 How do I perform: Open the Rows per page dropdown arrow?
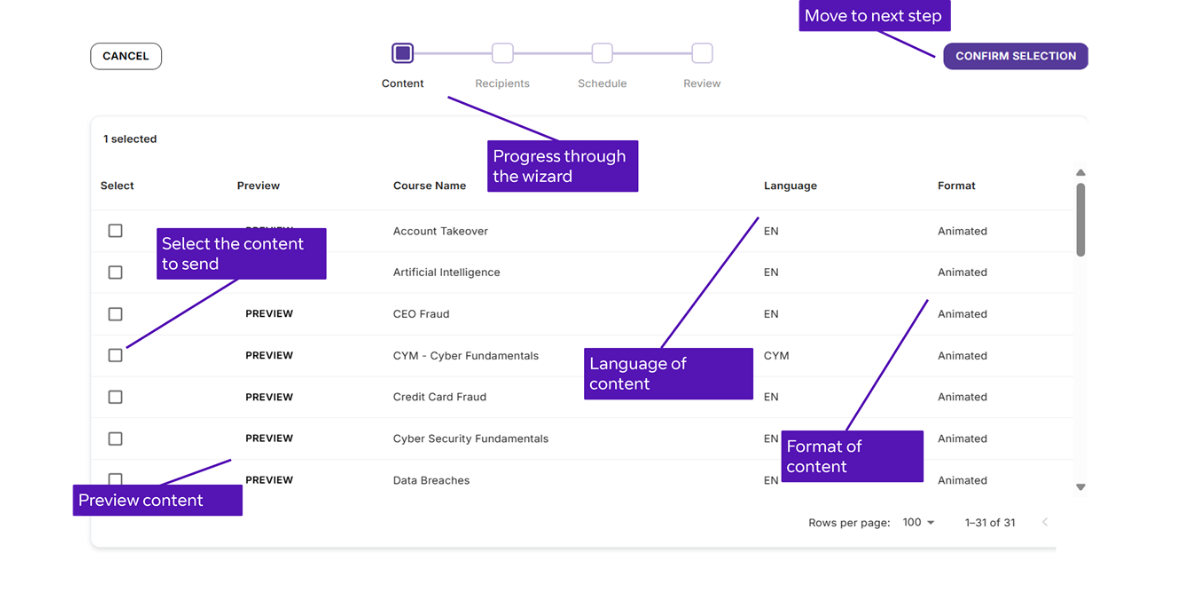pyautogui.click(x=930, y=522)
